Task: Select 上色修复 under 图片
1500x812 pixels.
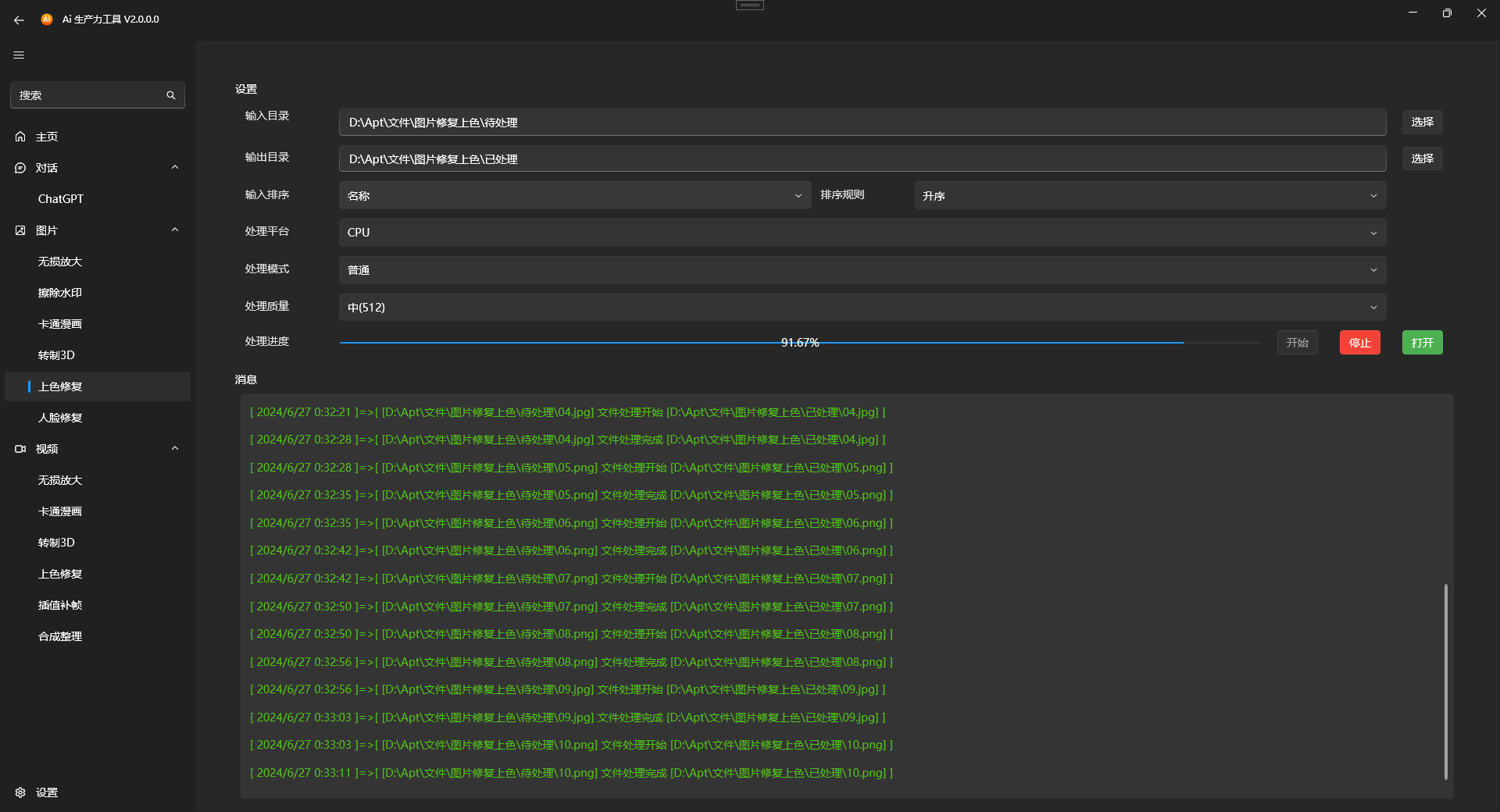Action: click(x=98, y=386)
